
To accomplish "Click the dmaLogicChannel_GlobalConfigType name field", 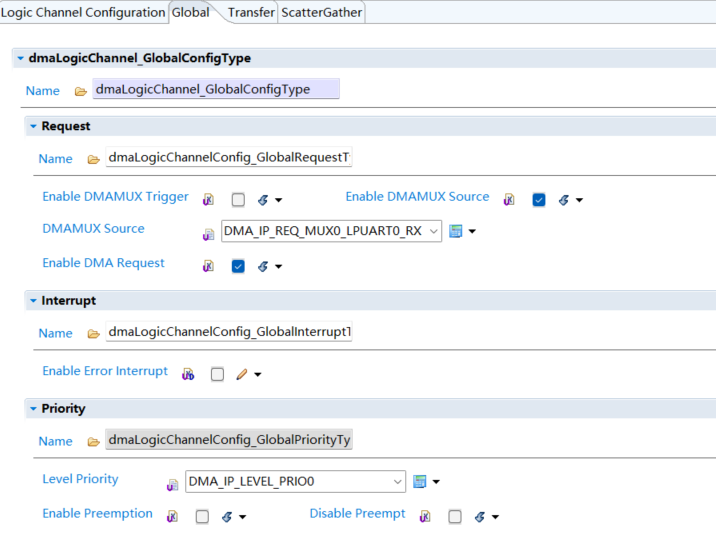I will click(x=216, y=90).
